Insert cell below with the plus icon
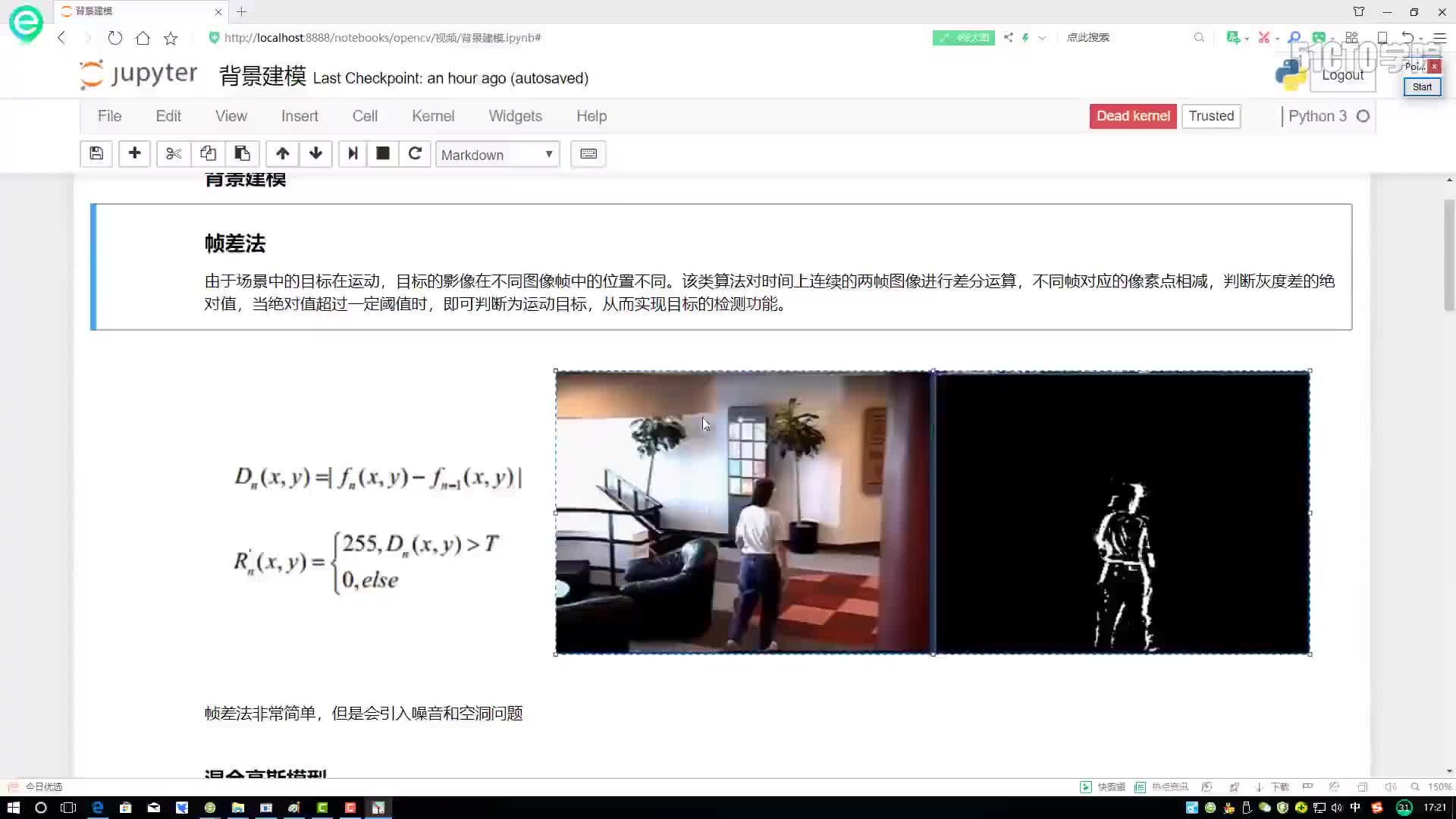The height and width of the screenshot is (819, 1456). (x=134, y=154)
